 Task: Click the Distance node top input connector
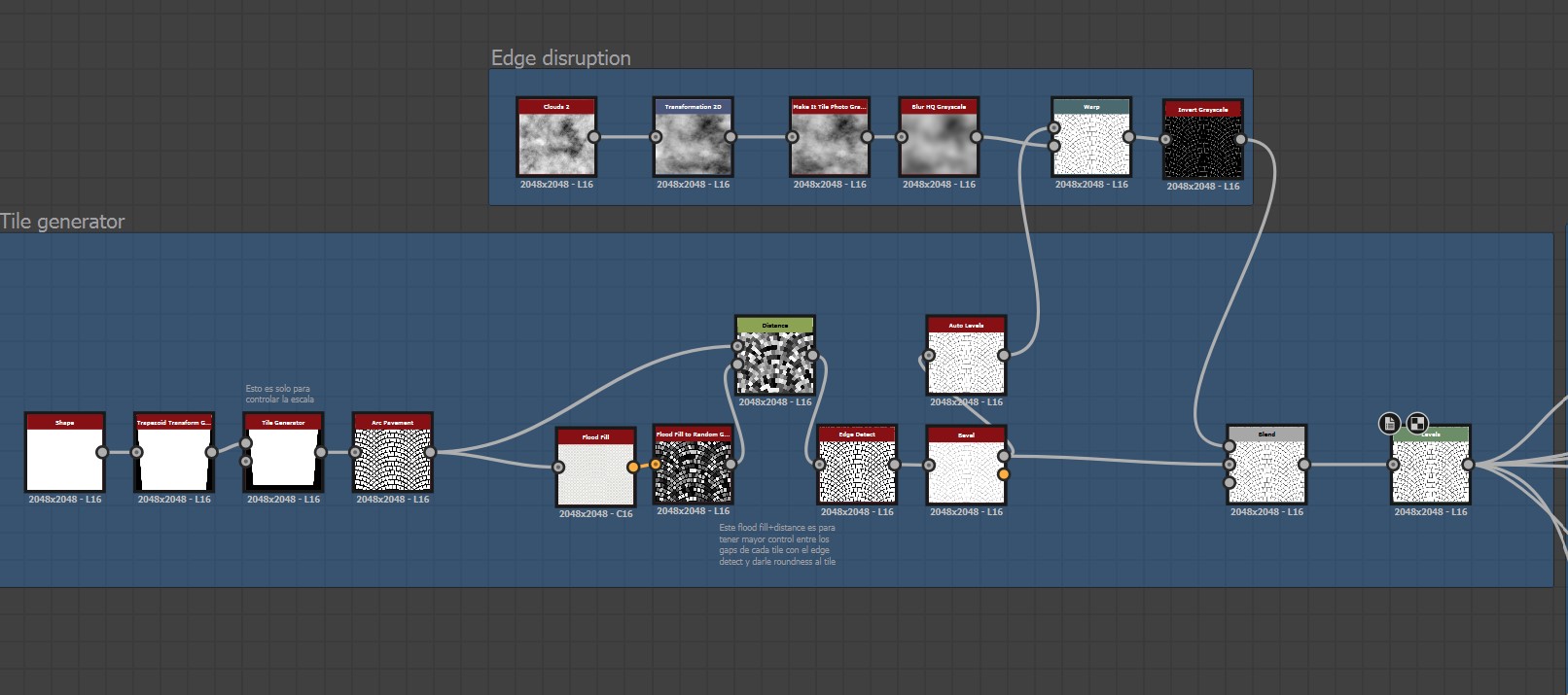click(737, 346)
